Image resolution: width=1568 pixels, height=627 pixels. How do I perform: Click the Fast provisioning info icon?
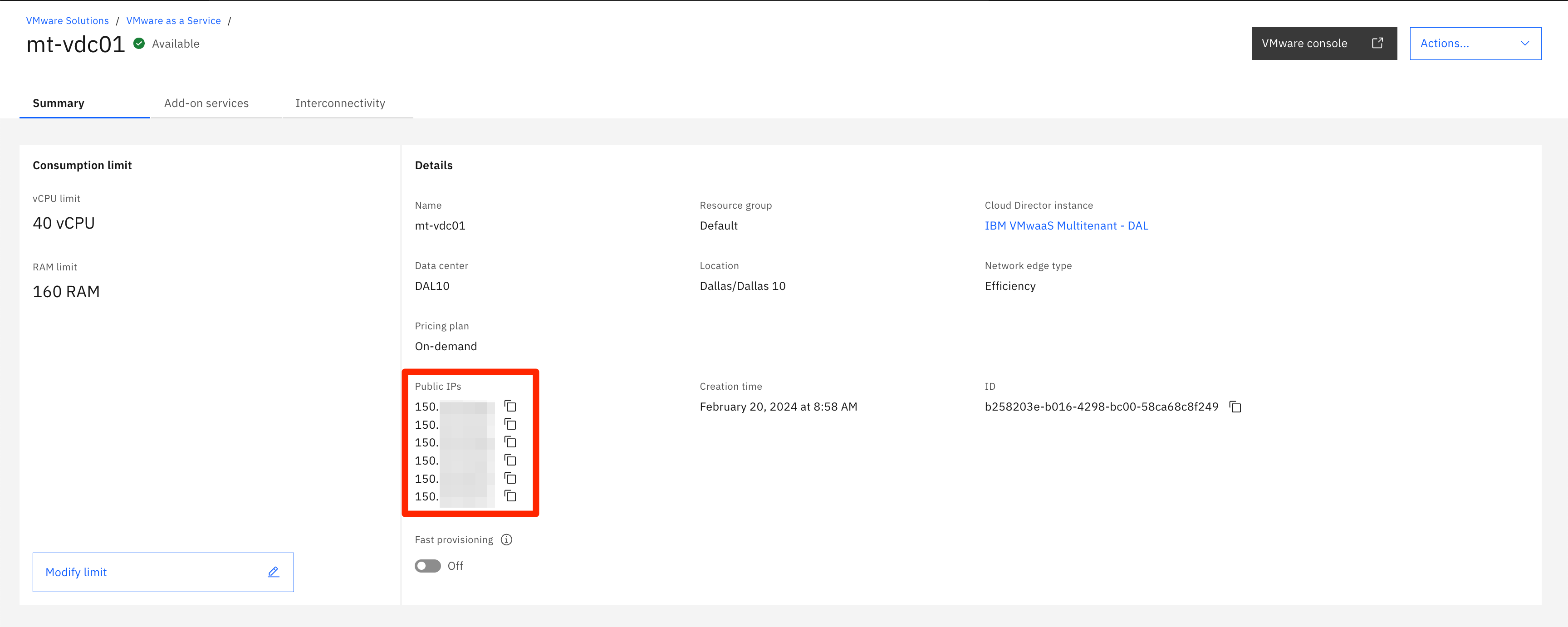coord(506,540)
